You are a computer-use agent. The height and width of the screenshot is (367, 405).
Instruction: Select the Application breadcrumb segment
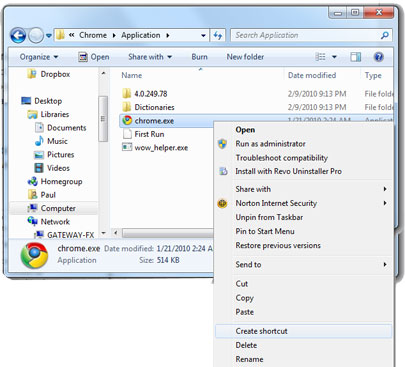coord(140,35)
